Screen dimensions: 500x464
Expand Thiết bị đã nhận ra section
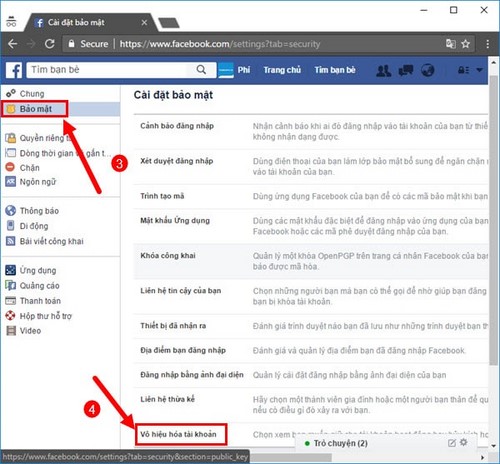click(311, 326)
